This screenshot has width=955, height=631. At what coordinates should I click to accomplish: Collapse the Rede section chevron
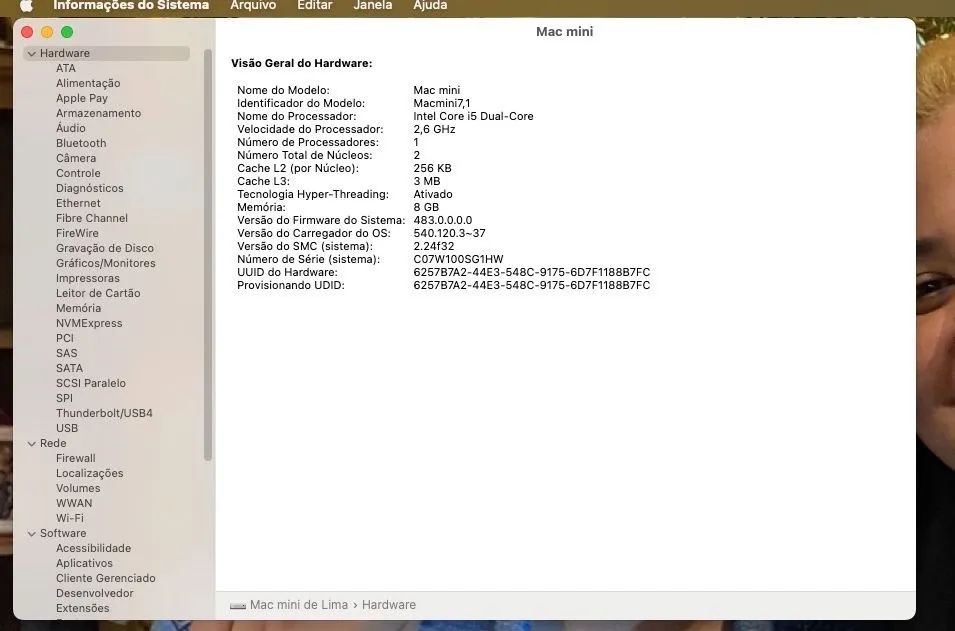coord(32,444)
